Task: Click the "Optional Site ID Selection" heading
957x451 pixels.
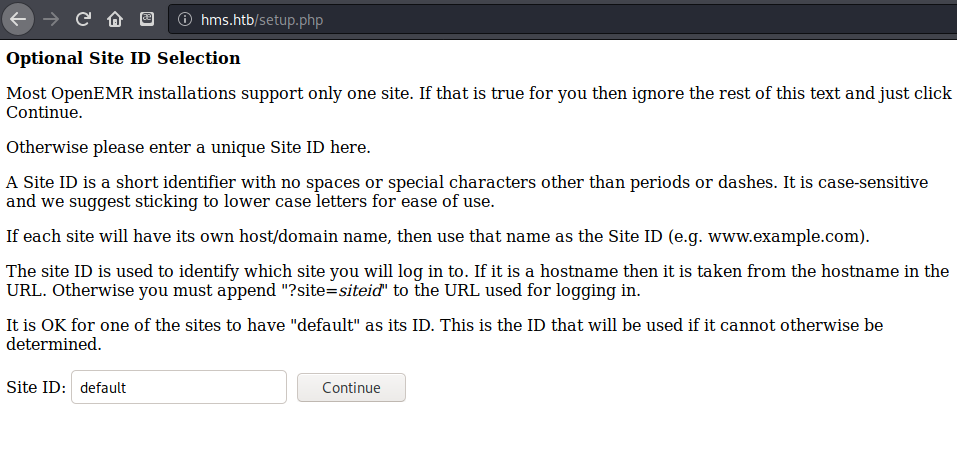Action: (124, 58)
